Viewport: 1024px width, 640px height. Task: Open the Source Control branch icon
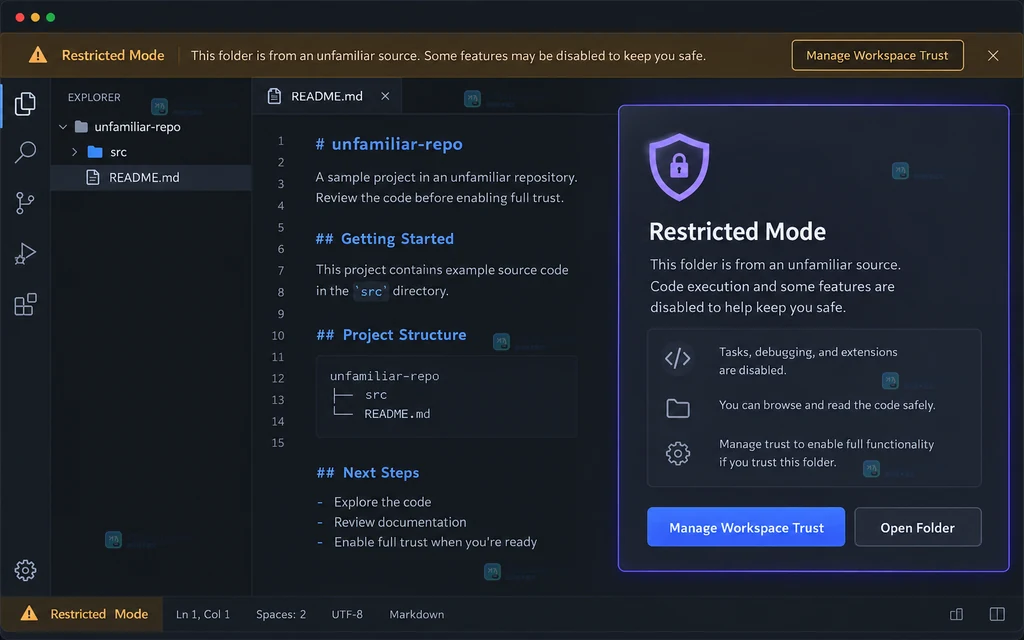(x=25, y=203)
